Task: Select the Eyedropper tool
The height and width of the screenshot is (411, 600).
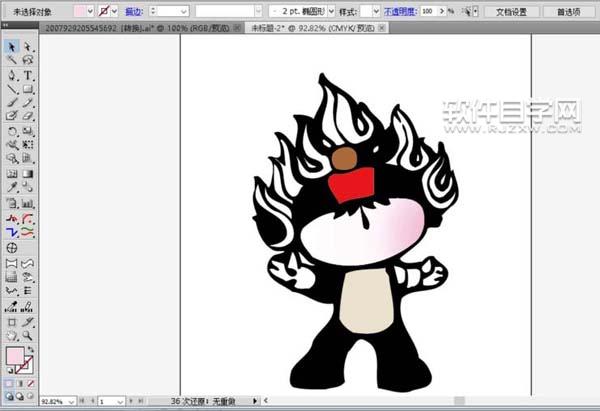Action: point(12,188)
